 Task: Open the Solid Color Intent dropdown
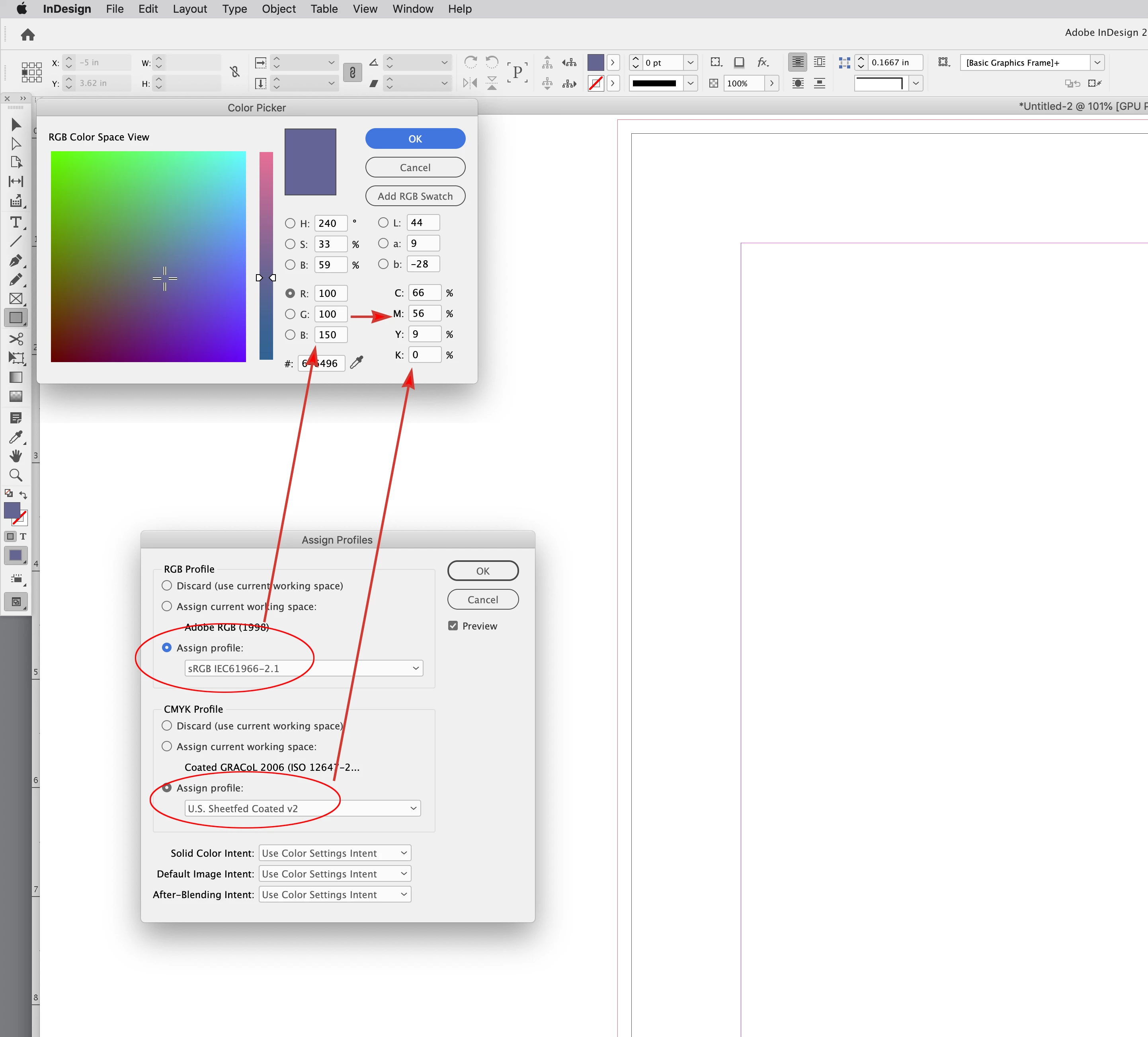tap(335, 853)
